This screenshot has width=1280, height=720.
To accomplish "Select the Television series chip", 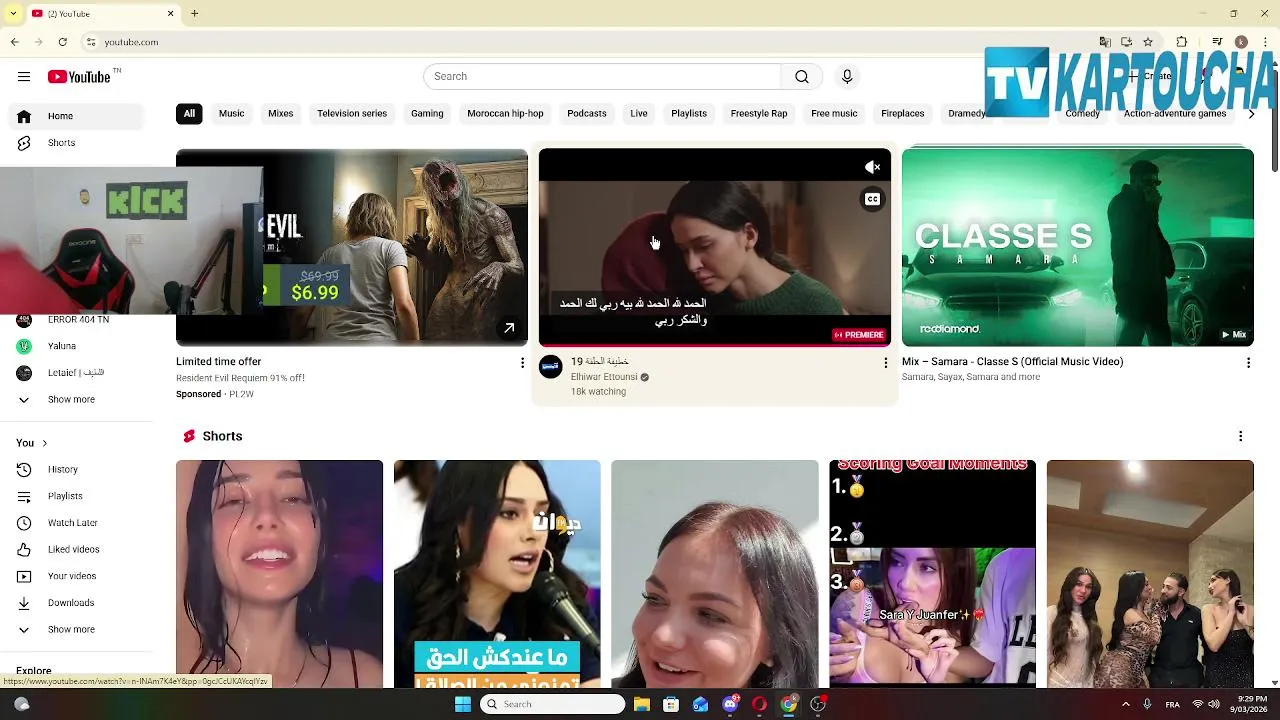I will coord(352,113).
